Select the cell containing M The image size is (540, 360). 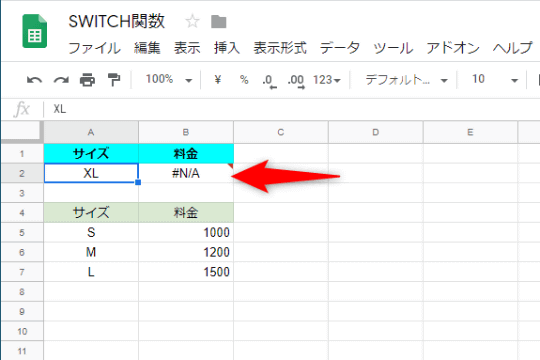[x=91, y=252]
